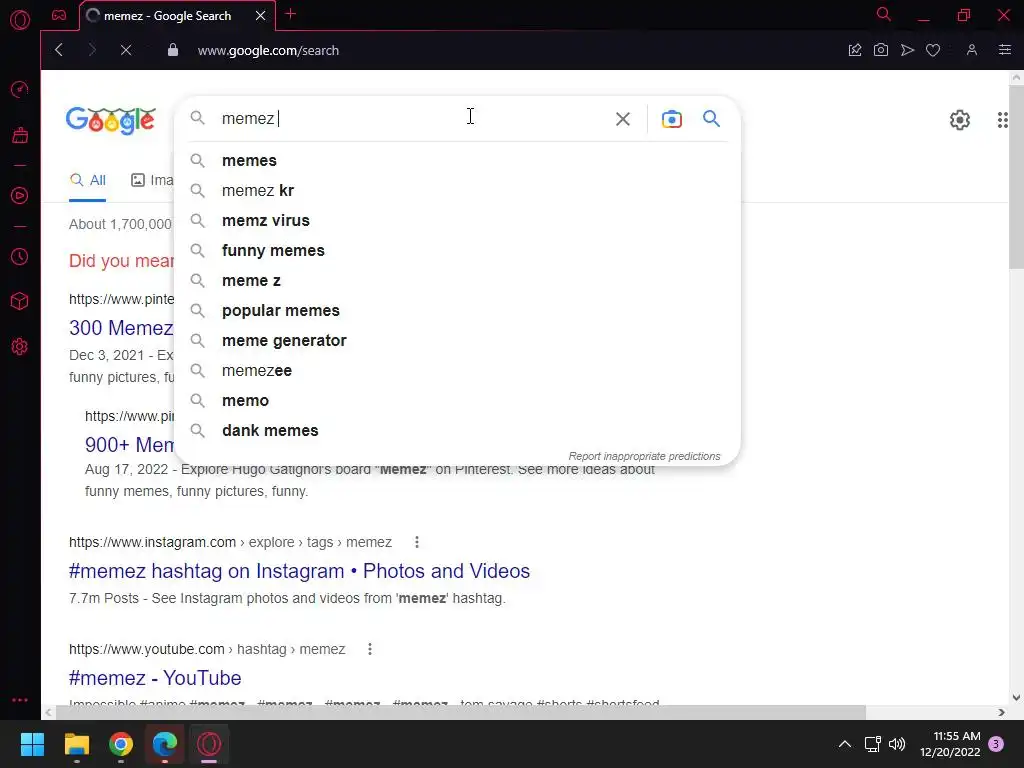Click into the memez search field
The width and height of the screenshot is (1024, 768).
pos(411,119)
